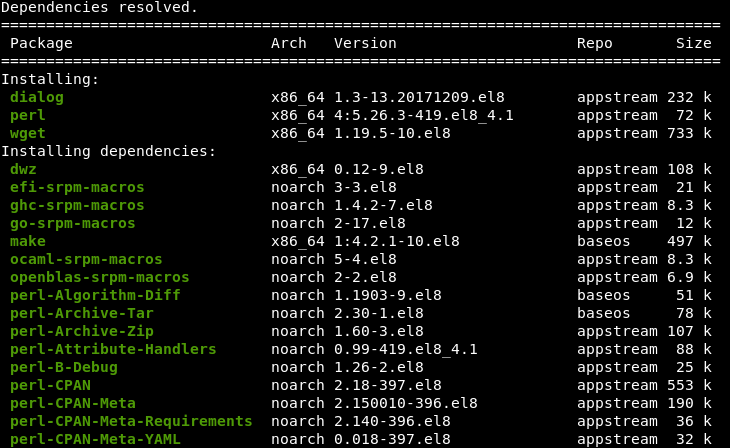Click version 1.19.5-10.el8 of wget

[x=392, y=133]
